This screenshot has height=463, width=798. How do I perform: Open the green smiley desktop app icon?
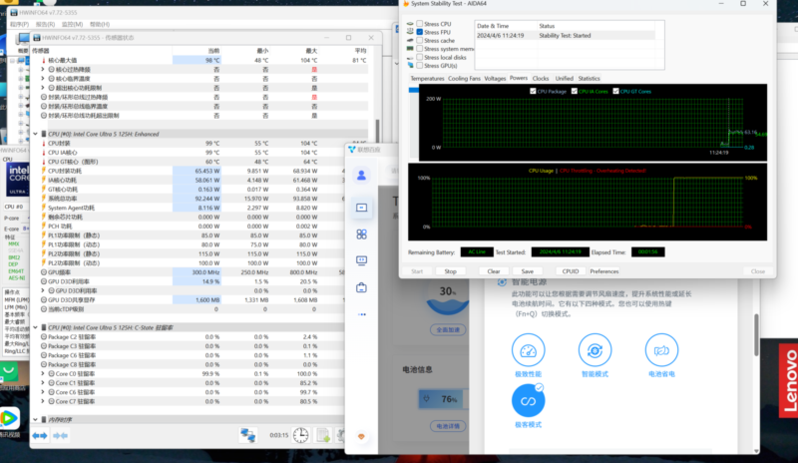click(x=8, y=372)
